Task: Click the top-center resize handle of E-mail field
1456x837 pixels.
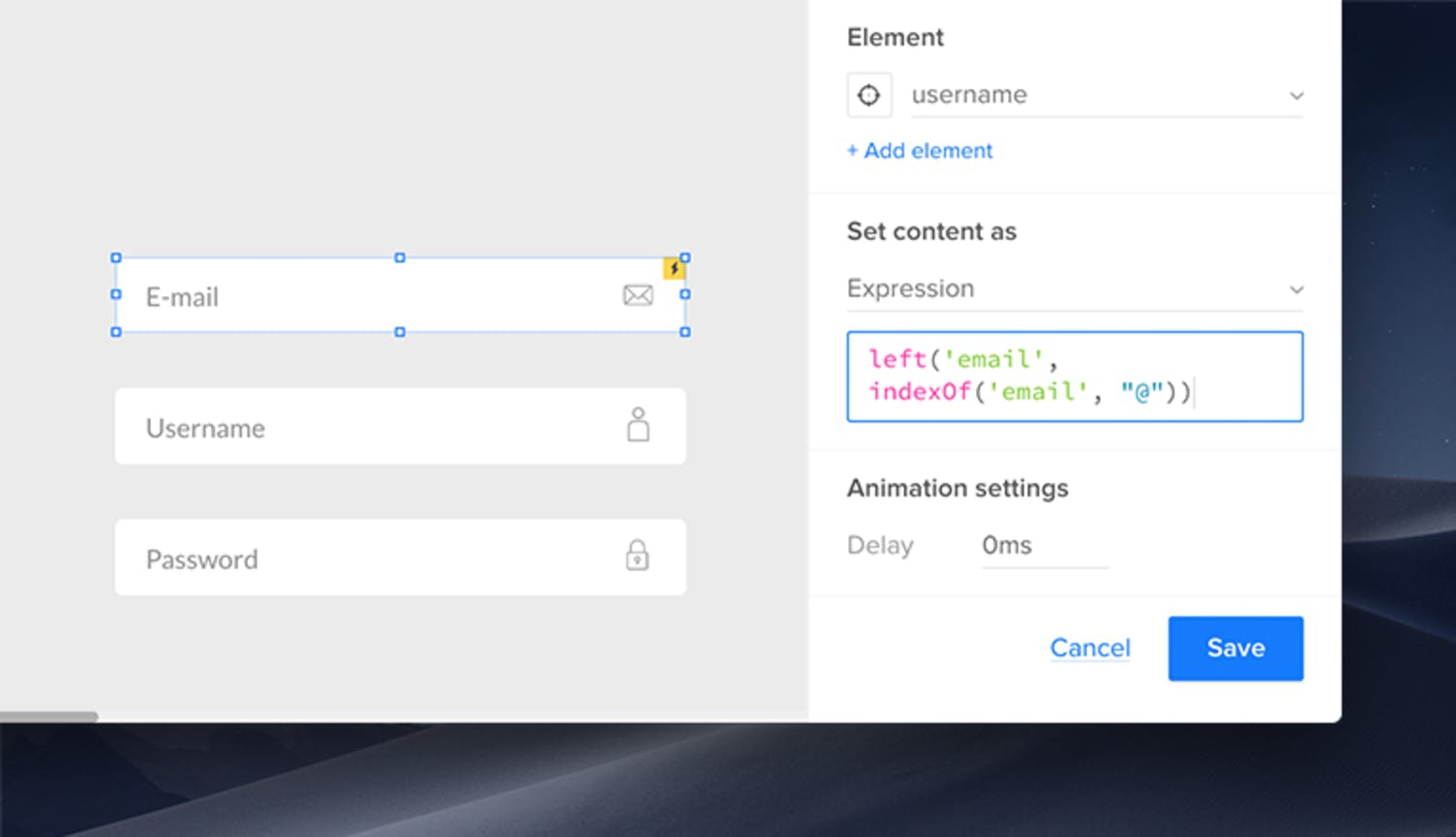Action: (400, 258)
